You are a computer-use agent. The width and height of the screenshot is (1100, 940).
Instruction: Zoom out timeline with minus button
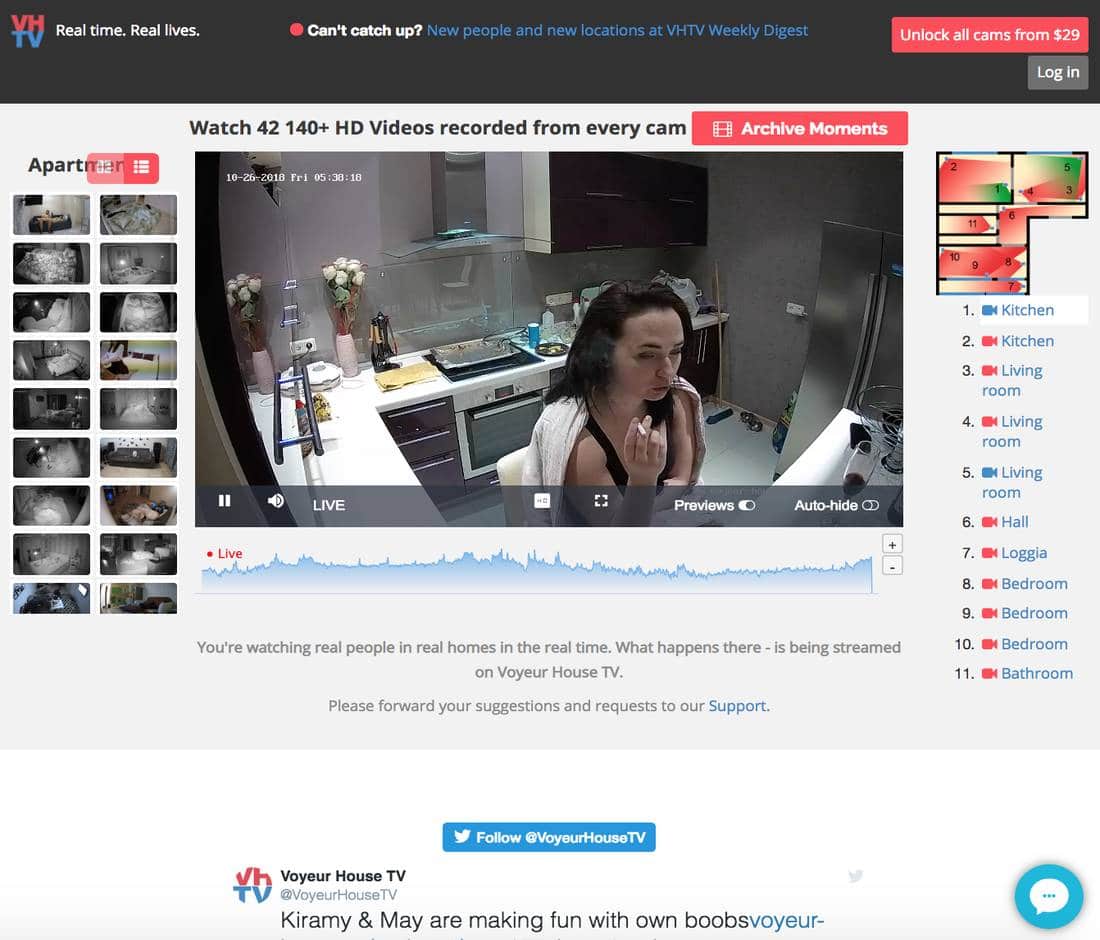[x=892, y=566]
